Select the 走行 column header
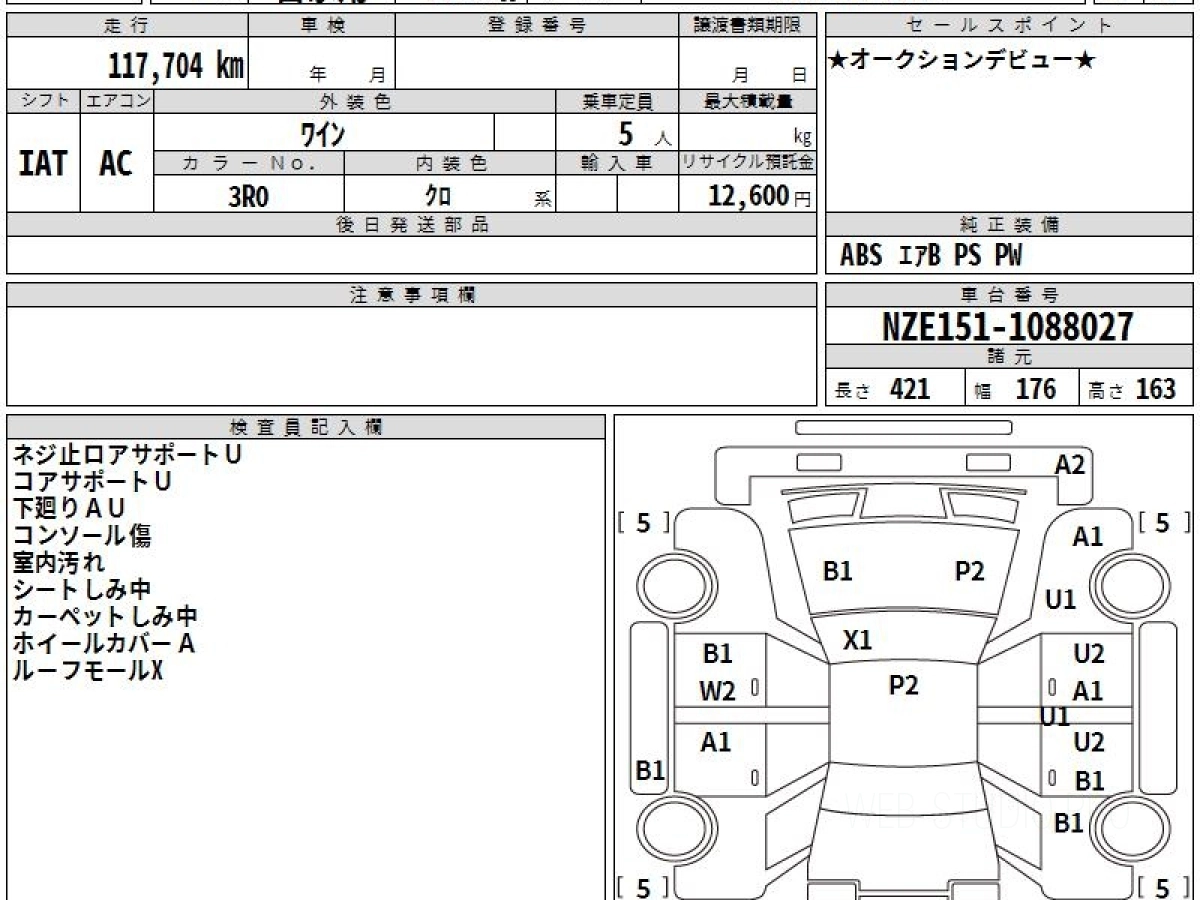Screen dimensions: 1200x900 click(x=126, y=25)
